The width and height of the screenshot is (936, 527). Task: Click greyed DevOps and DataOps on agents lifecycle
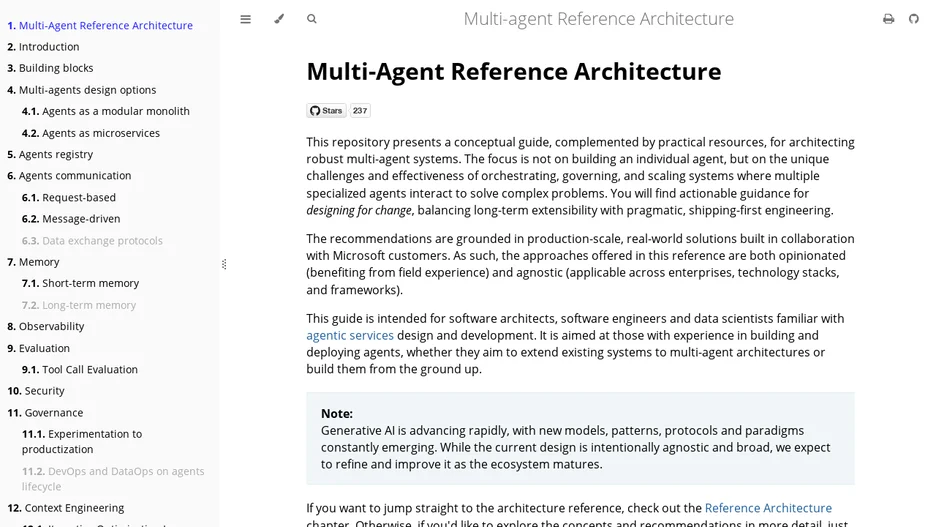113,479
